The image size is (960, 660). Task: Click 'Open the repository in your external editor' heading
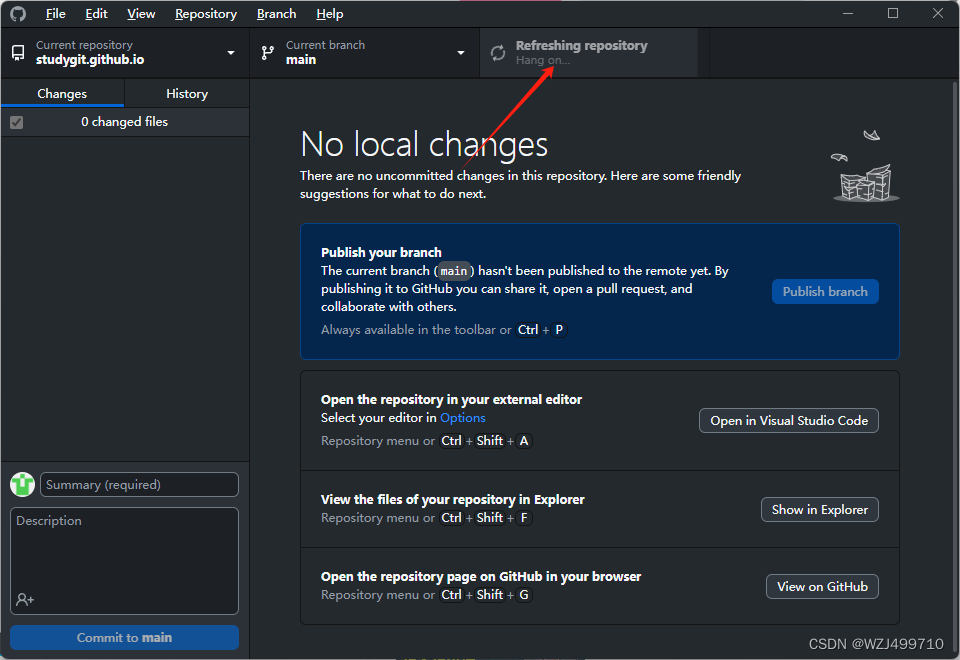(x=451, y=399)
